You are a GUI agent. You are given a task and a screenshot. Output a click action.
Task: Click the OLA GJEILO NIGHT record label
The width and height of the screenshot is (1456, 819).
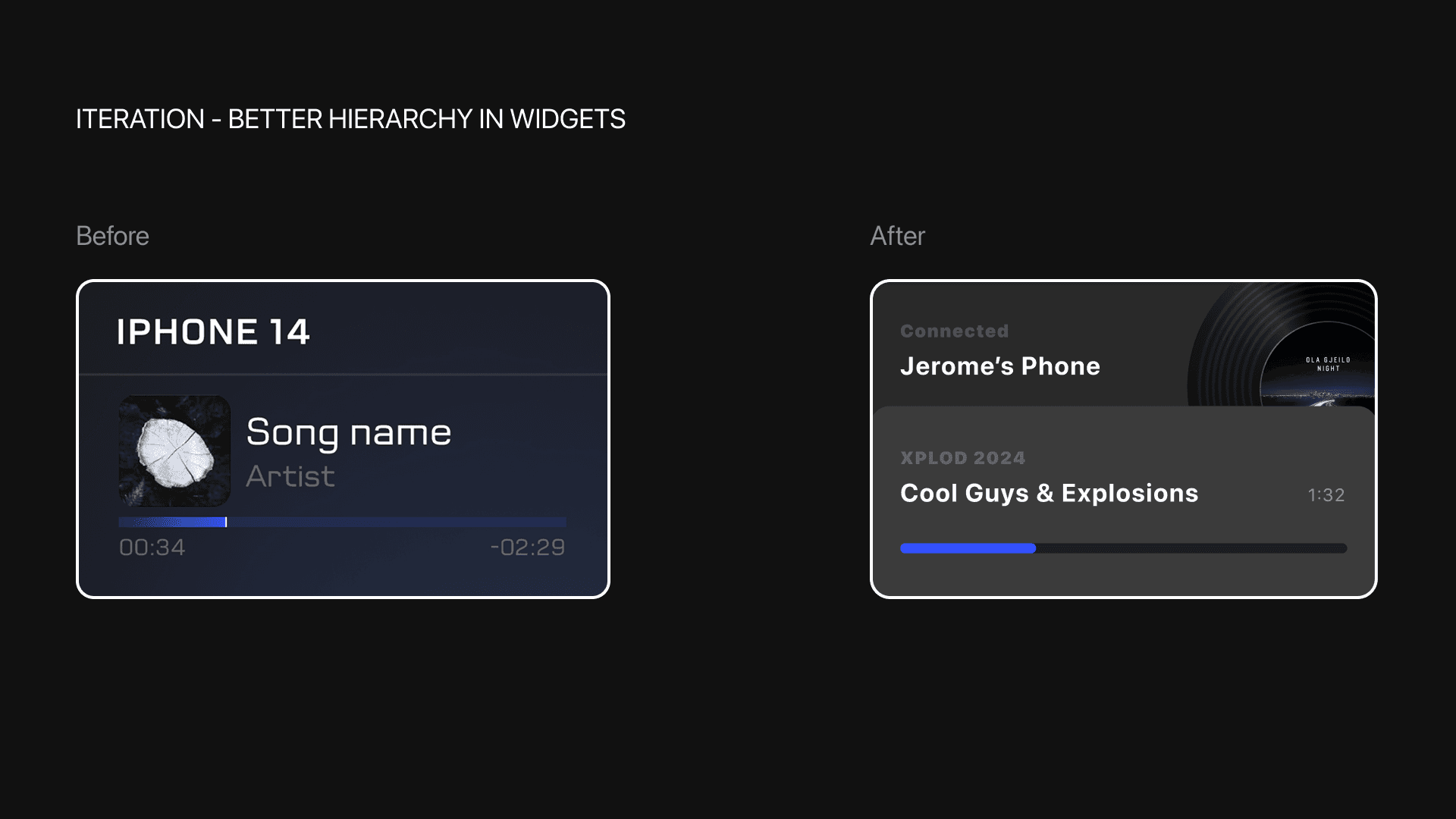click(1328, 364)
